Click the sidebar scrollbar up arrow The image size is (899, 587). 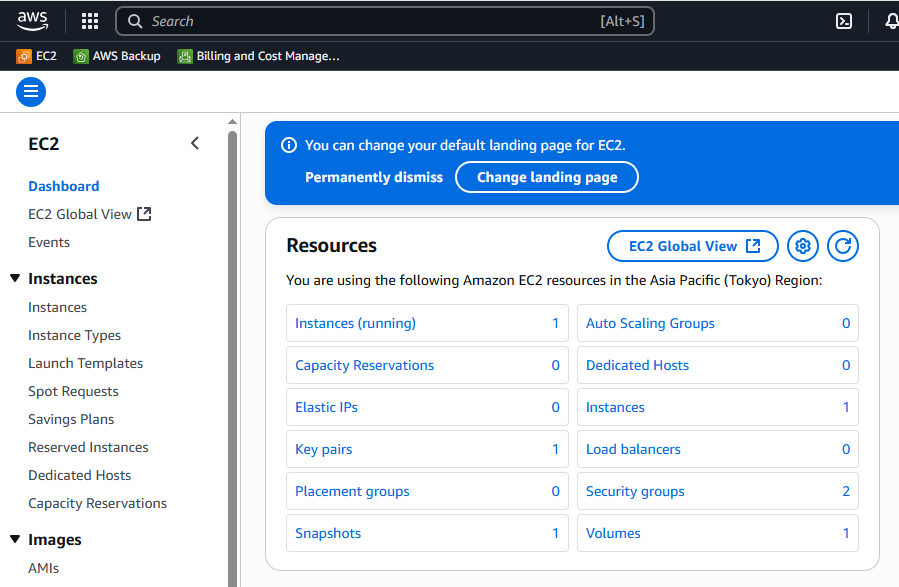coord(232,122)
